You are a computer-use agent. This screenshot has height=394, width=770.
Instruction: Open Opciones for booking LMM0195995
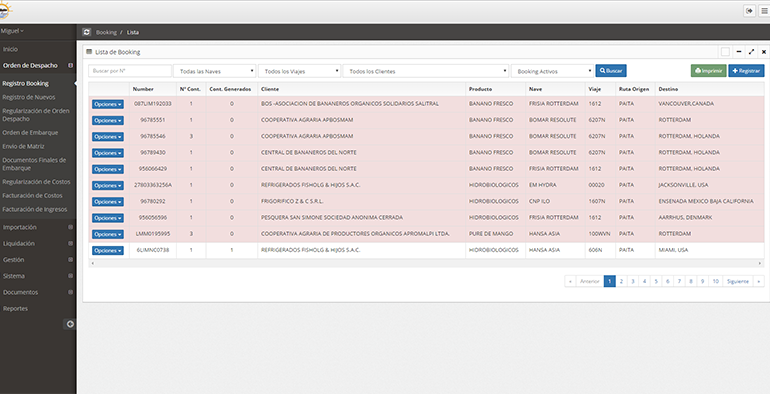pyautogui.click(x=108, y=234)
